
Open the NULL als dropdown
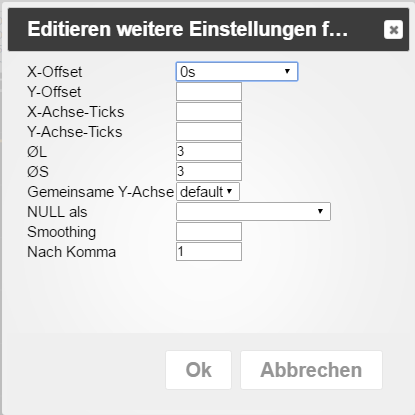click(x=253, y=211)
